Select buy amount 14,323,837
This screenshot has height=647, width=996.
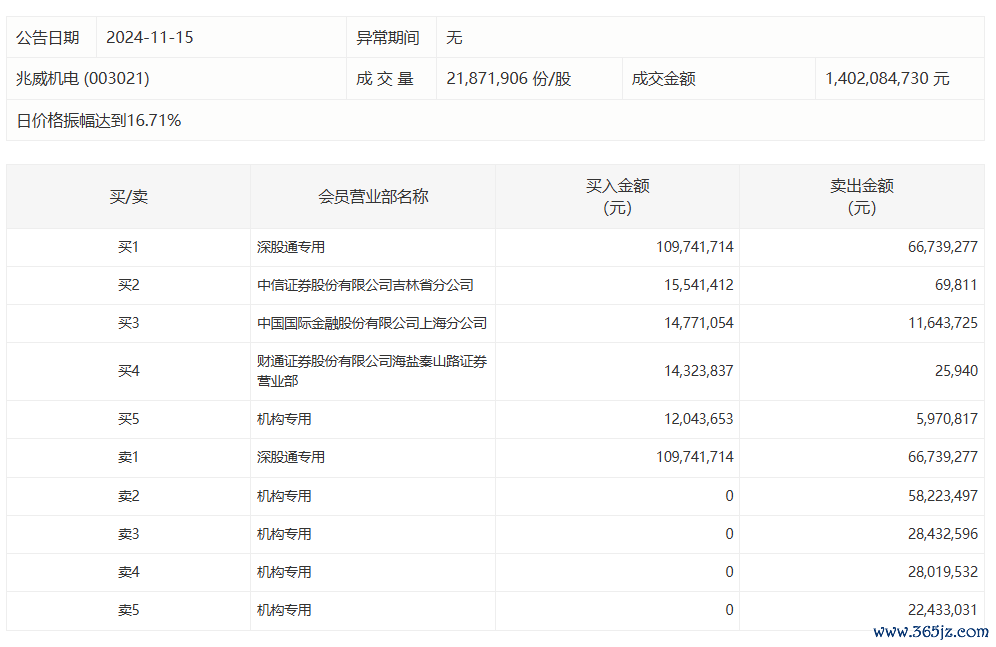(699, 371)
